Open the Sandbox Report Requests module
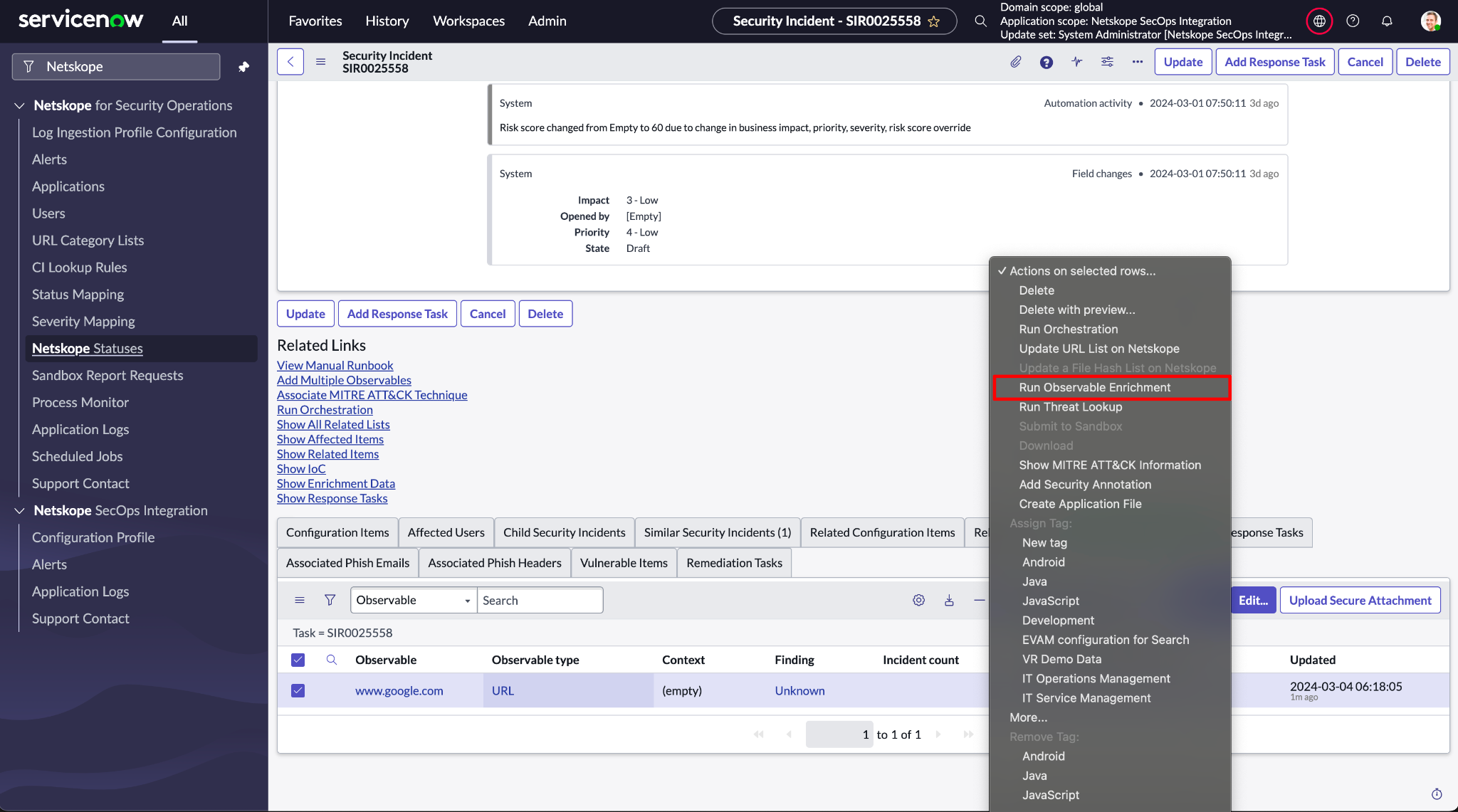1458x812 pixels. pyautogui.click(x=107, y=375)
